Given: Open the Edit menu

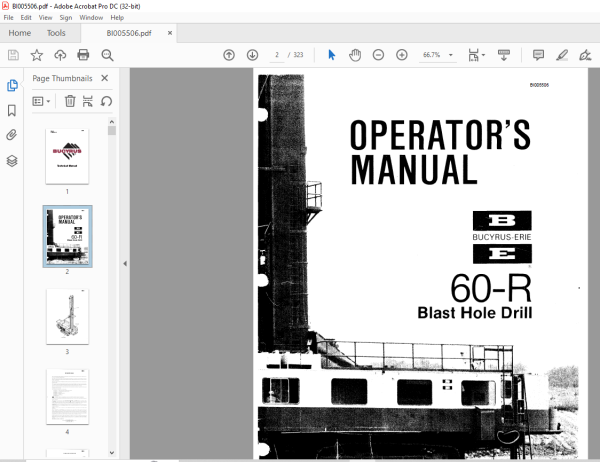Looking at the screenshot, I should click(26, 18).
